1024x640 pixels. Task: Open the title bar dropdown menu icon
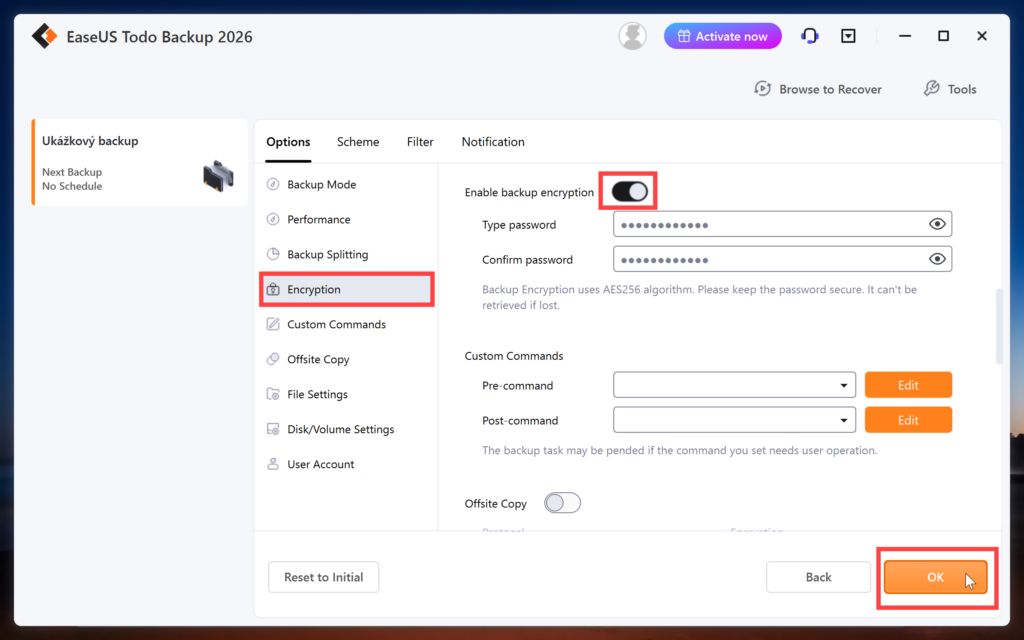coord(848,36)
